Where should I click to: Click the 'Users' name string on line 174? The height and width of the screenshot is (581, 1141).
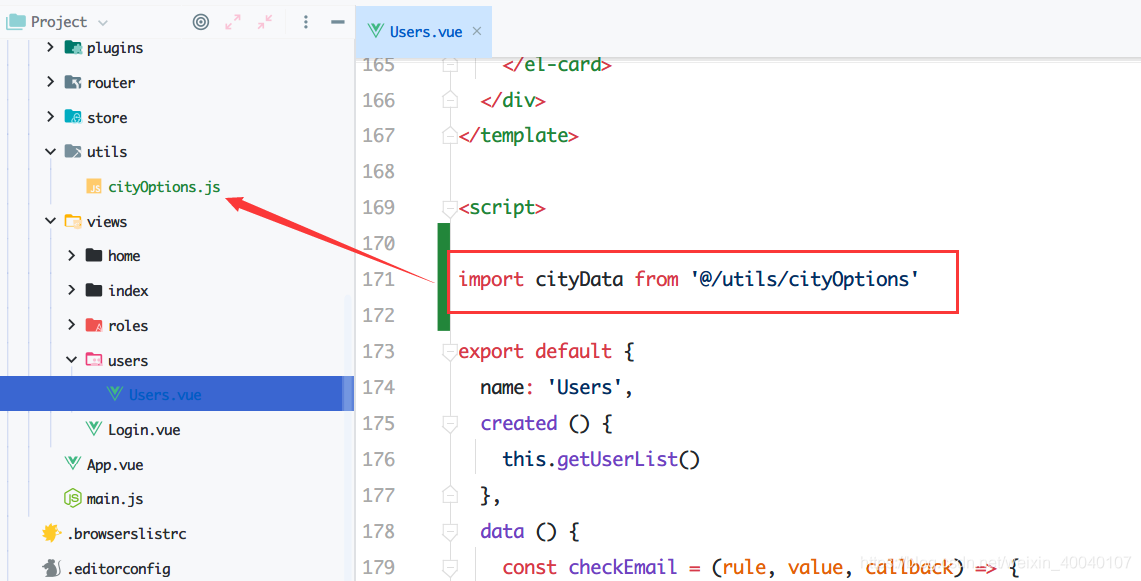pyautogui.click(x=584, y=387)
